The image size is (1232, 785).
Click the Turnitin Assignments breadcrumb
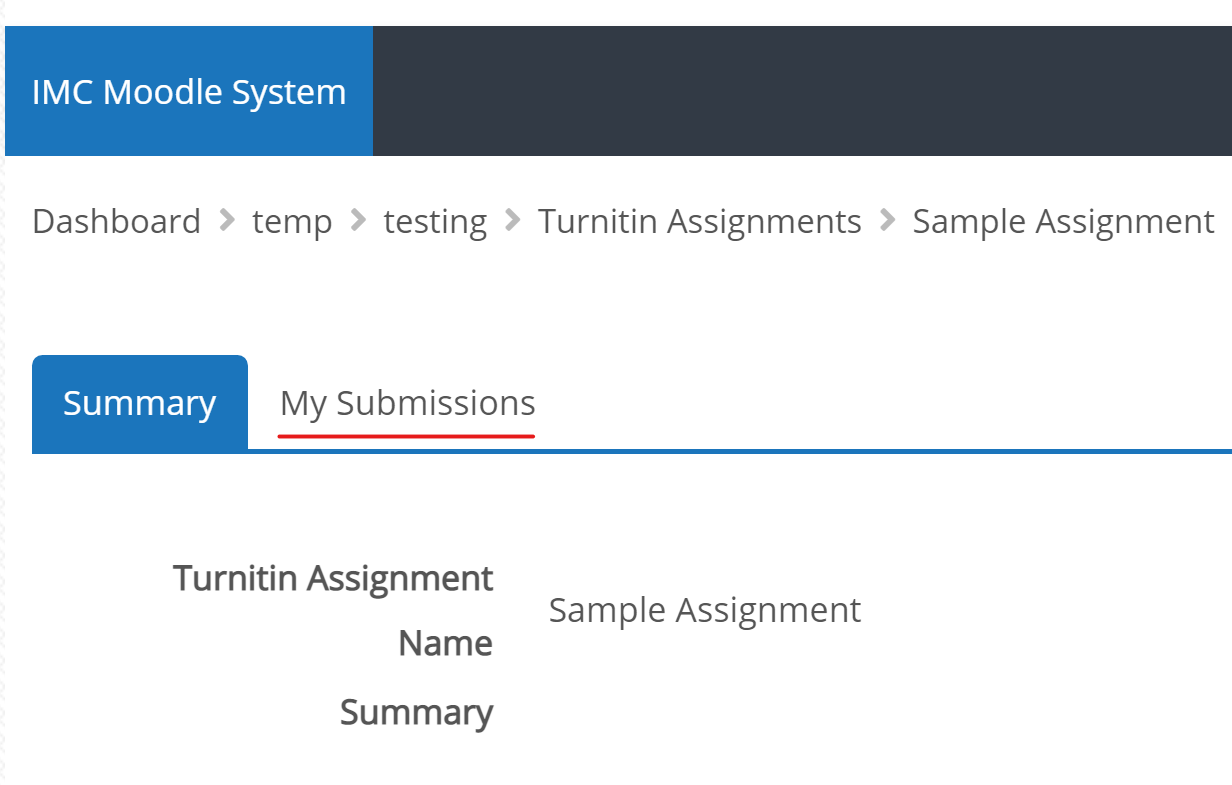[x=699, y=221]
